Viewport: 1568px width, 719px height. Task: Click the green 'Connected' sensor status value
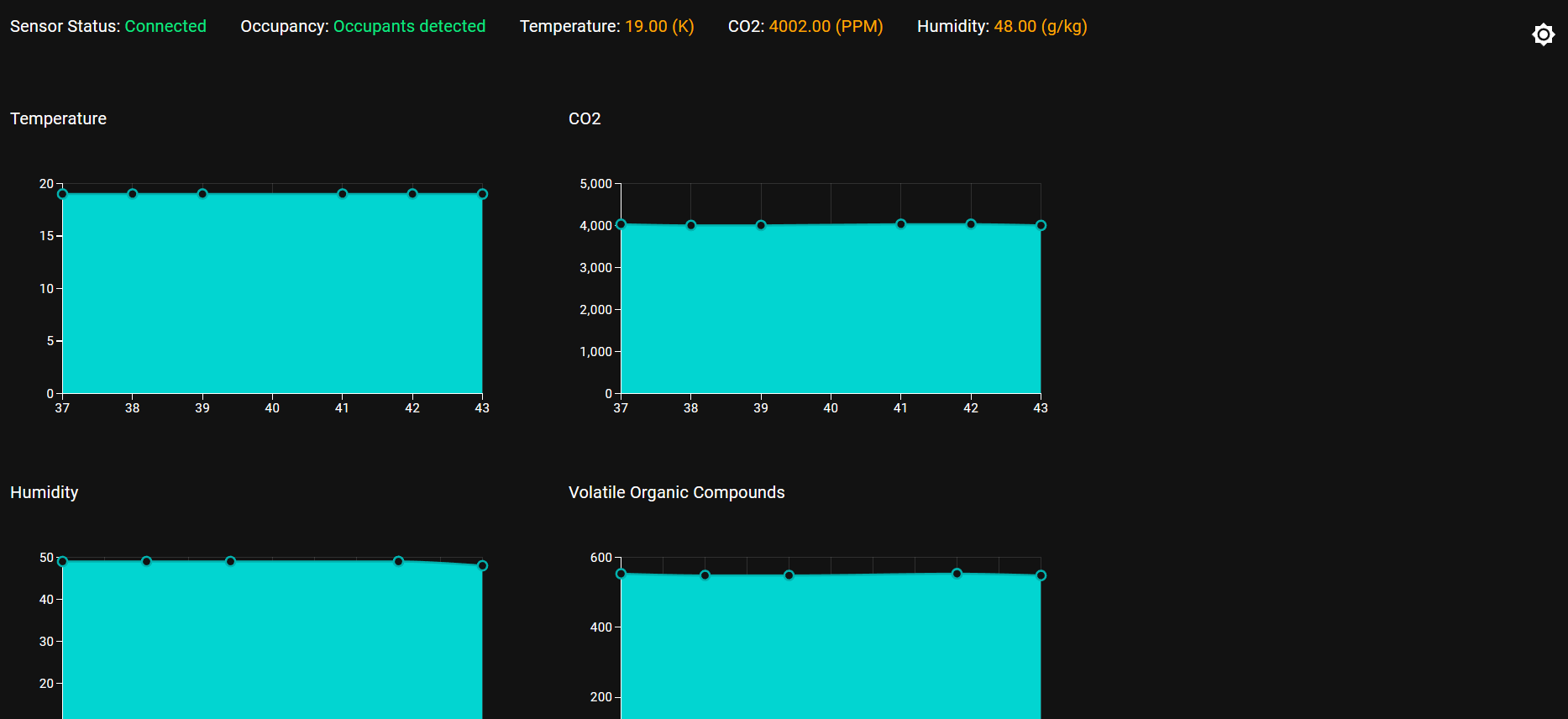165,26
